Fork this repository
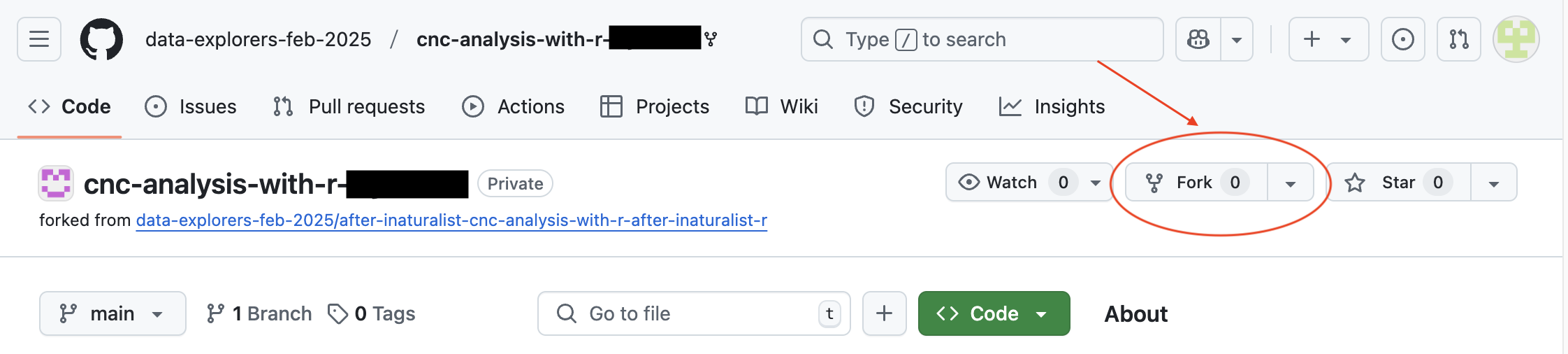 pos(1196,183)
